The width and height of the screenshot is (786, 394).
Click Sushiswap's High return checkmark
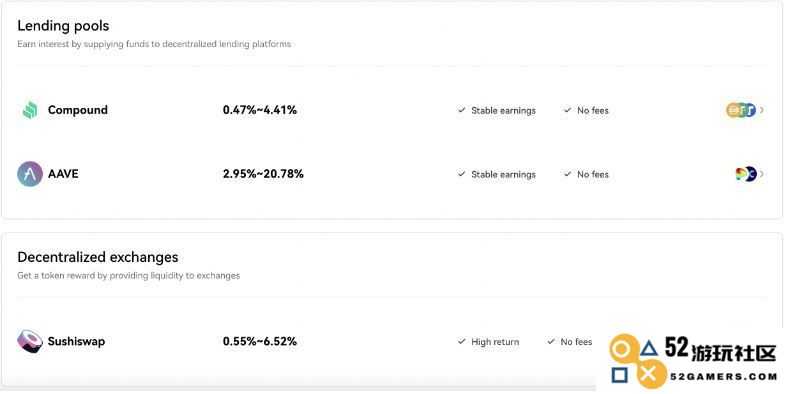tap(462, 341)
